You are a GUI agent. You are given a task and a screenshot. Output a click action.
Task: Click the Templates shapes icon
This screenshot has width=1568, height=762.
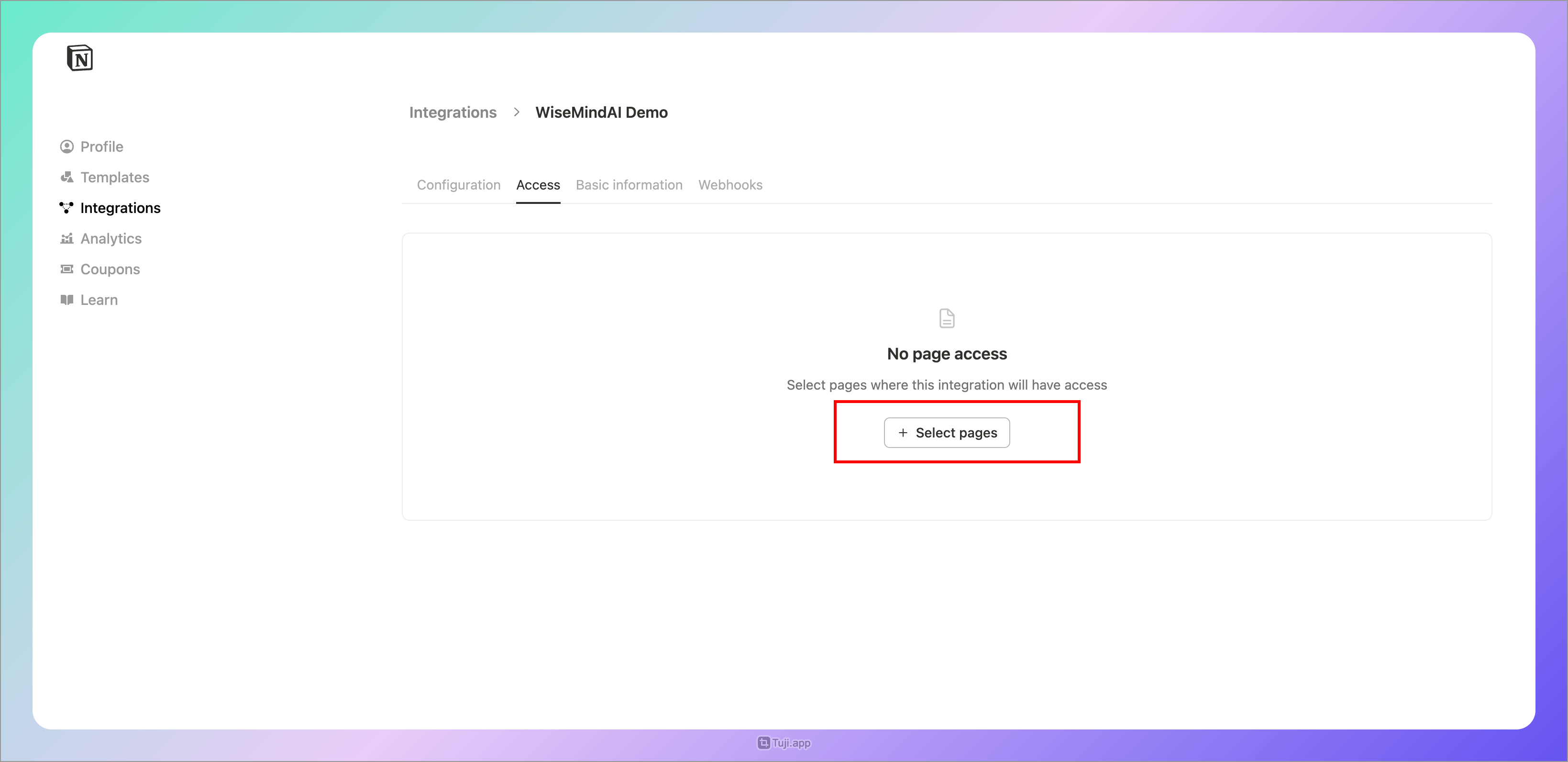pos(66,177)
